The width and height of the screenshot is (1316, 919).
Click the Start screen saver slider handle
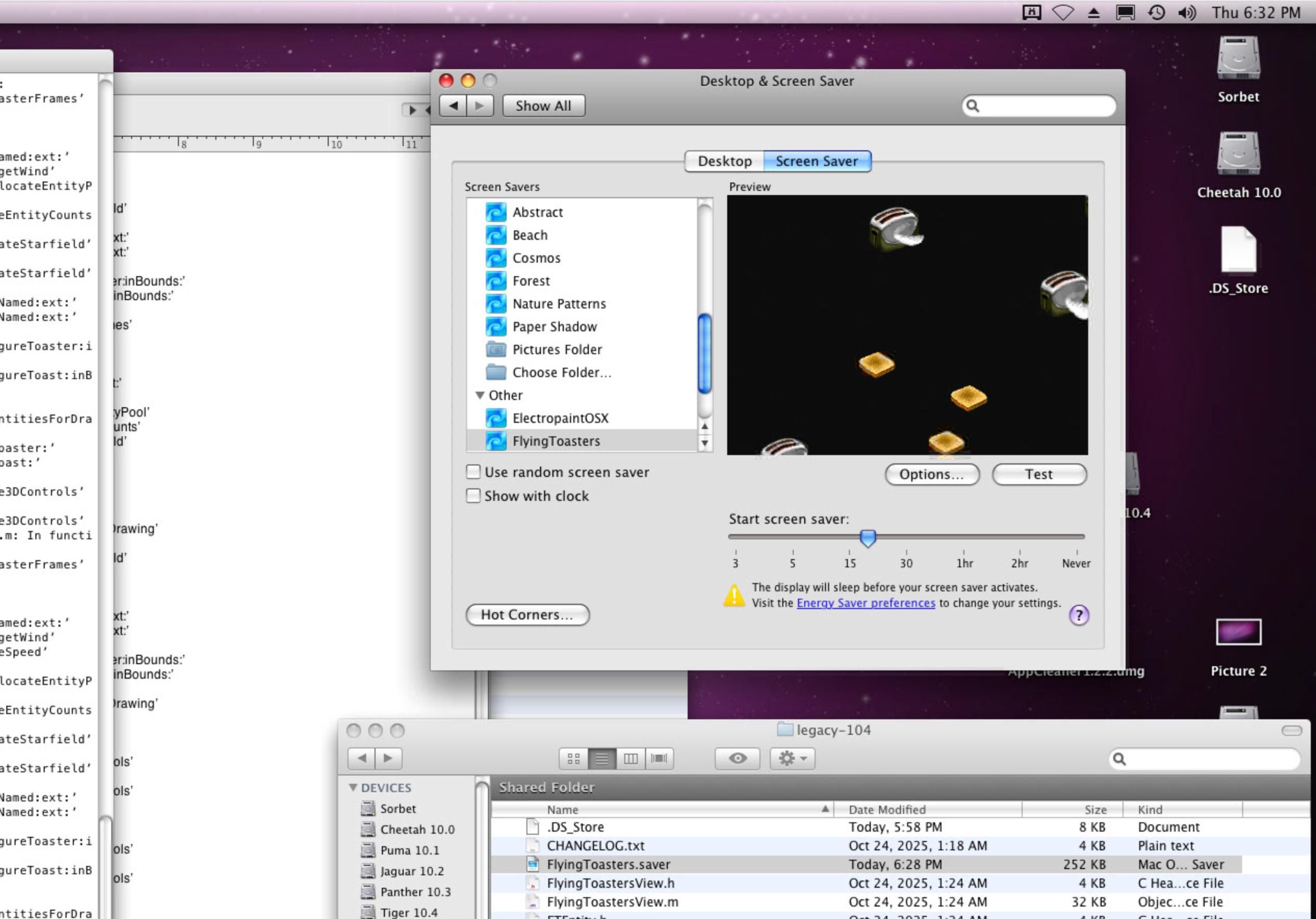tap(868, 537)
